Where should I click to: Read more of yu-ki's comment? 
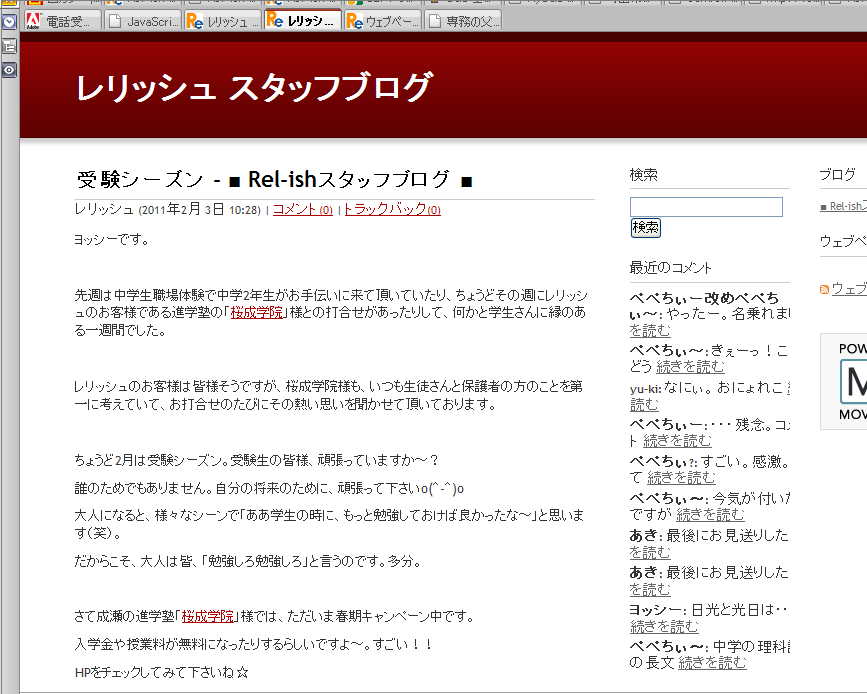644,404
